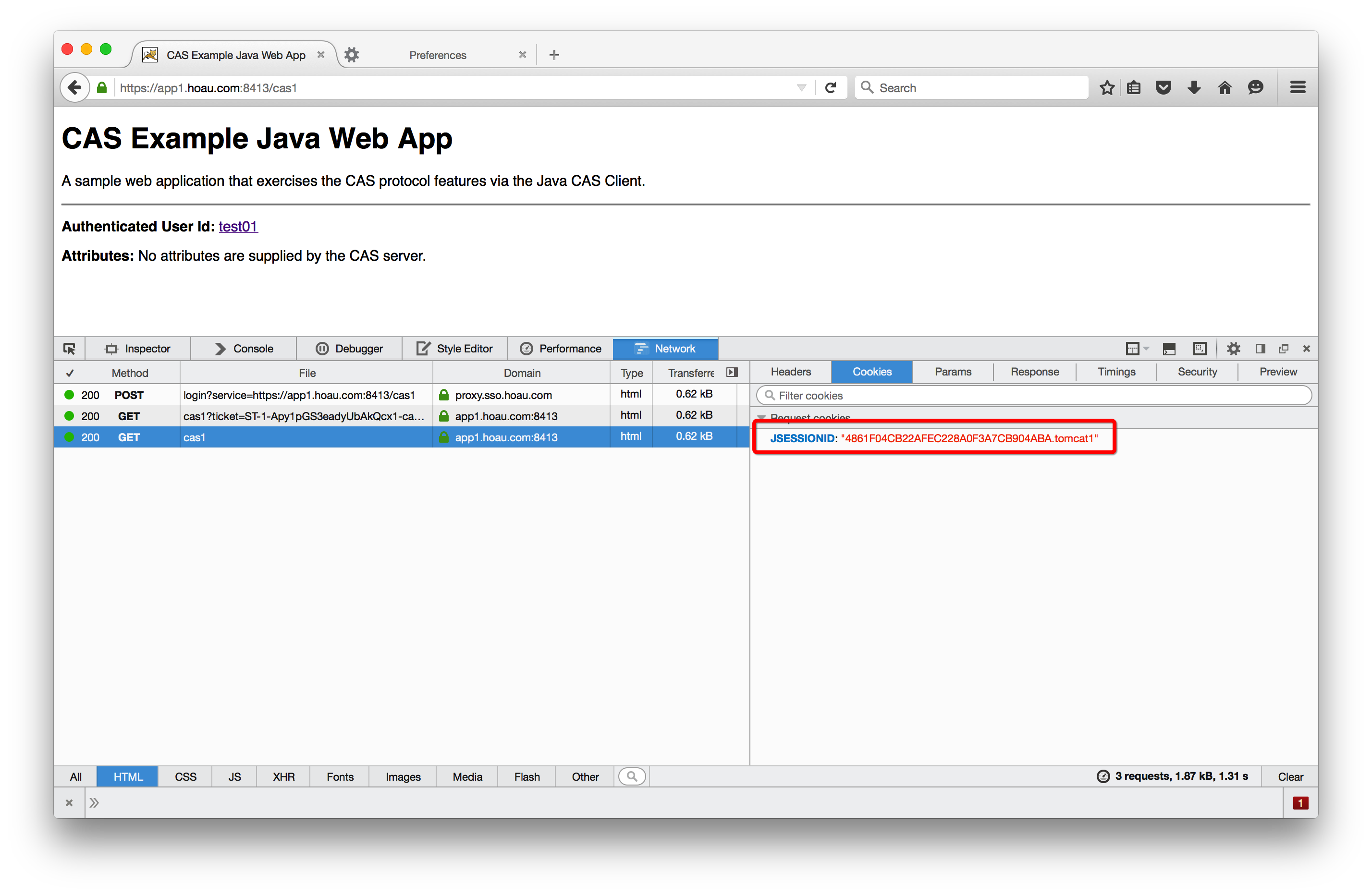
Task: Open the filter URLs magnifier button
Action: coord(632,776)
